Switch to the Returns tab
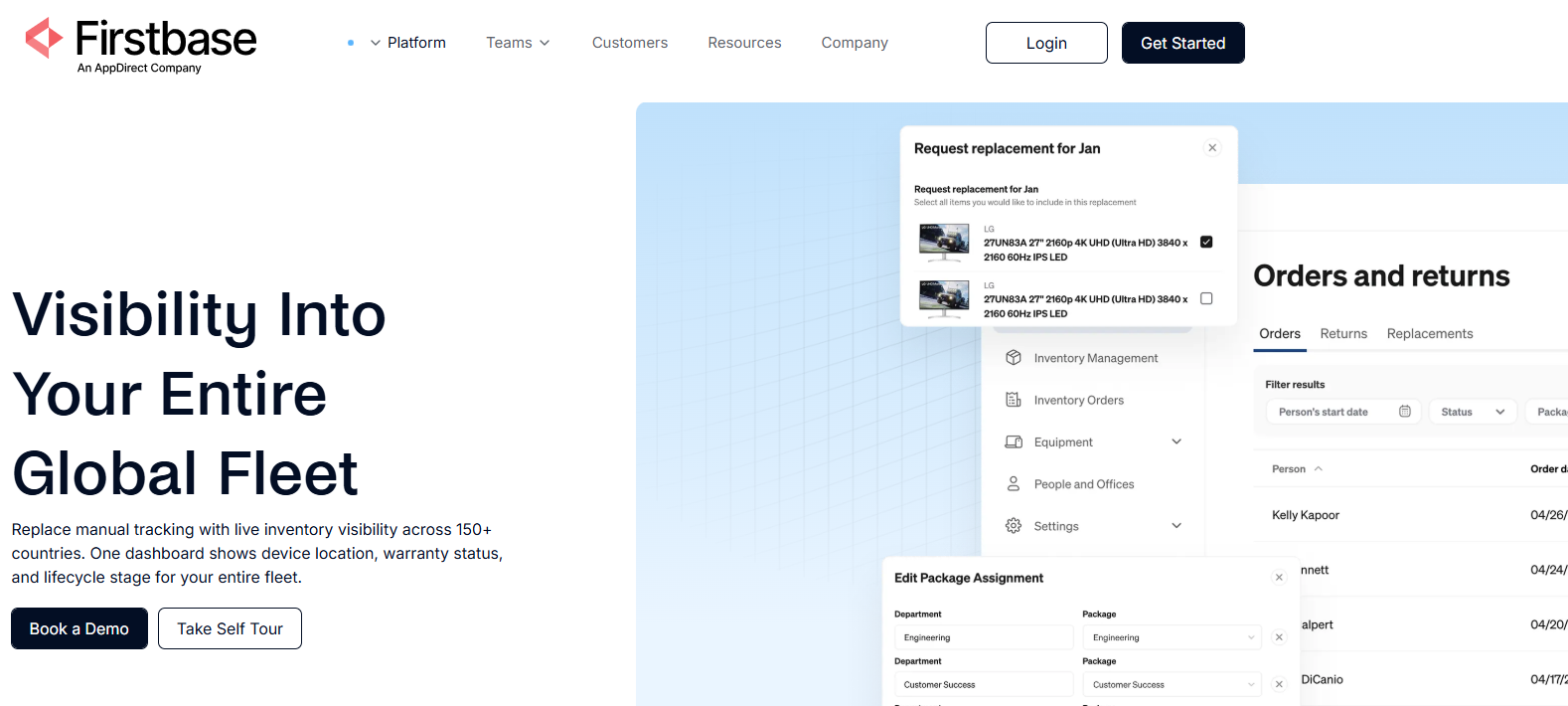 click(1343, 334)
